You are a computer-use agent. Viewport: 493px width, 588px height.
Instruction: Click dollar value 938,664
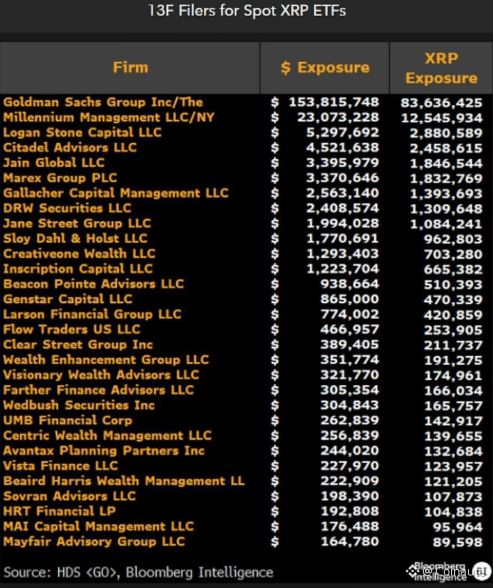coord(349,284)
